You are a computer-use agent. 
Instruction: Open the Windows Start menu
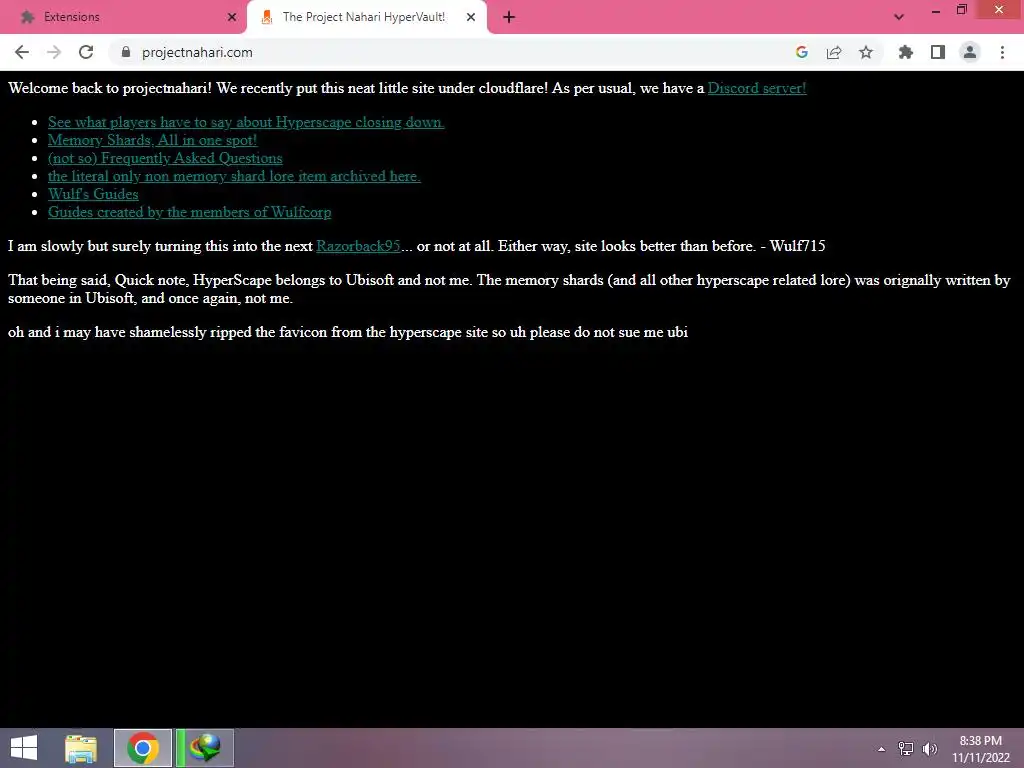[24, 748]
